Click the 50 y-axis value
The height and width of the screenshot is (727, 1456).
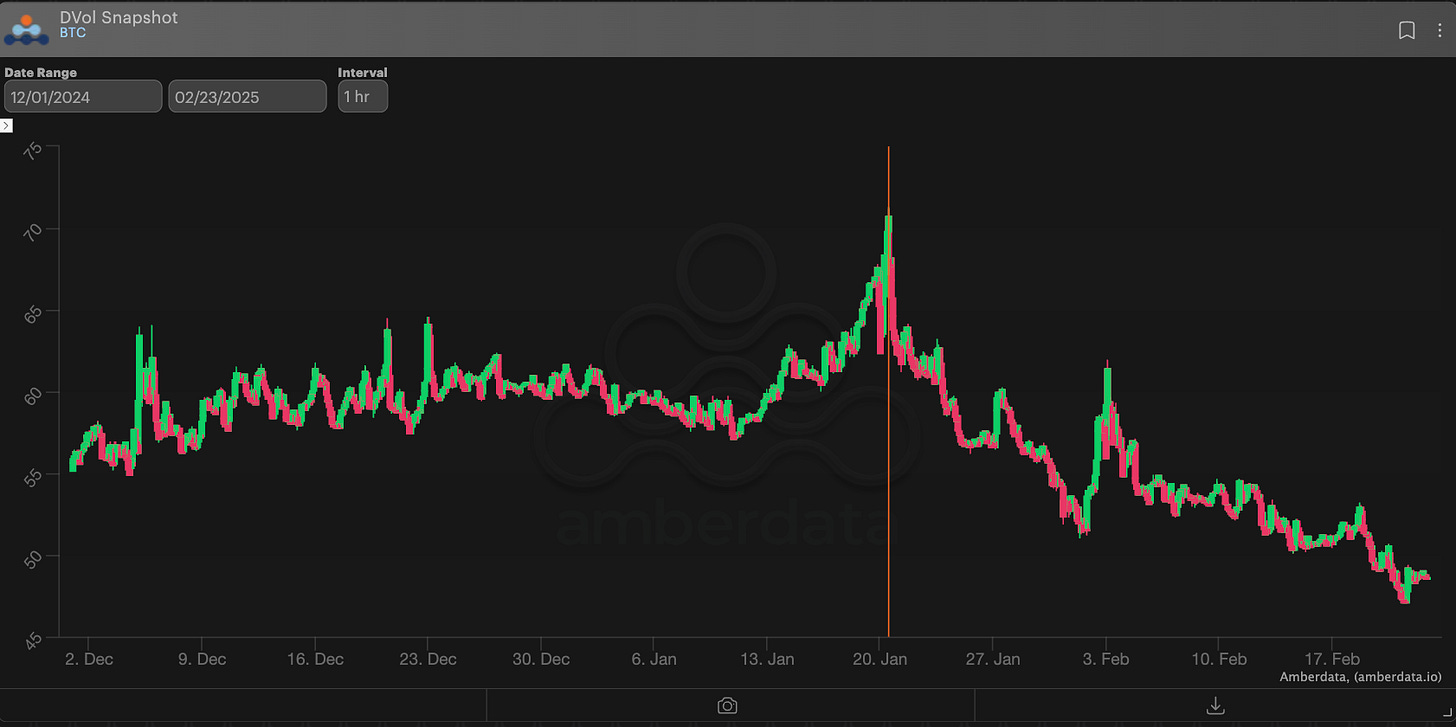pyautogui.click(x=33, y=558)
